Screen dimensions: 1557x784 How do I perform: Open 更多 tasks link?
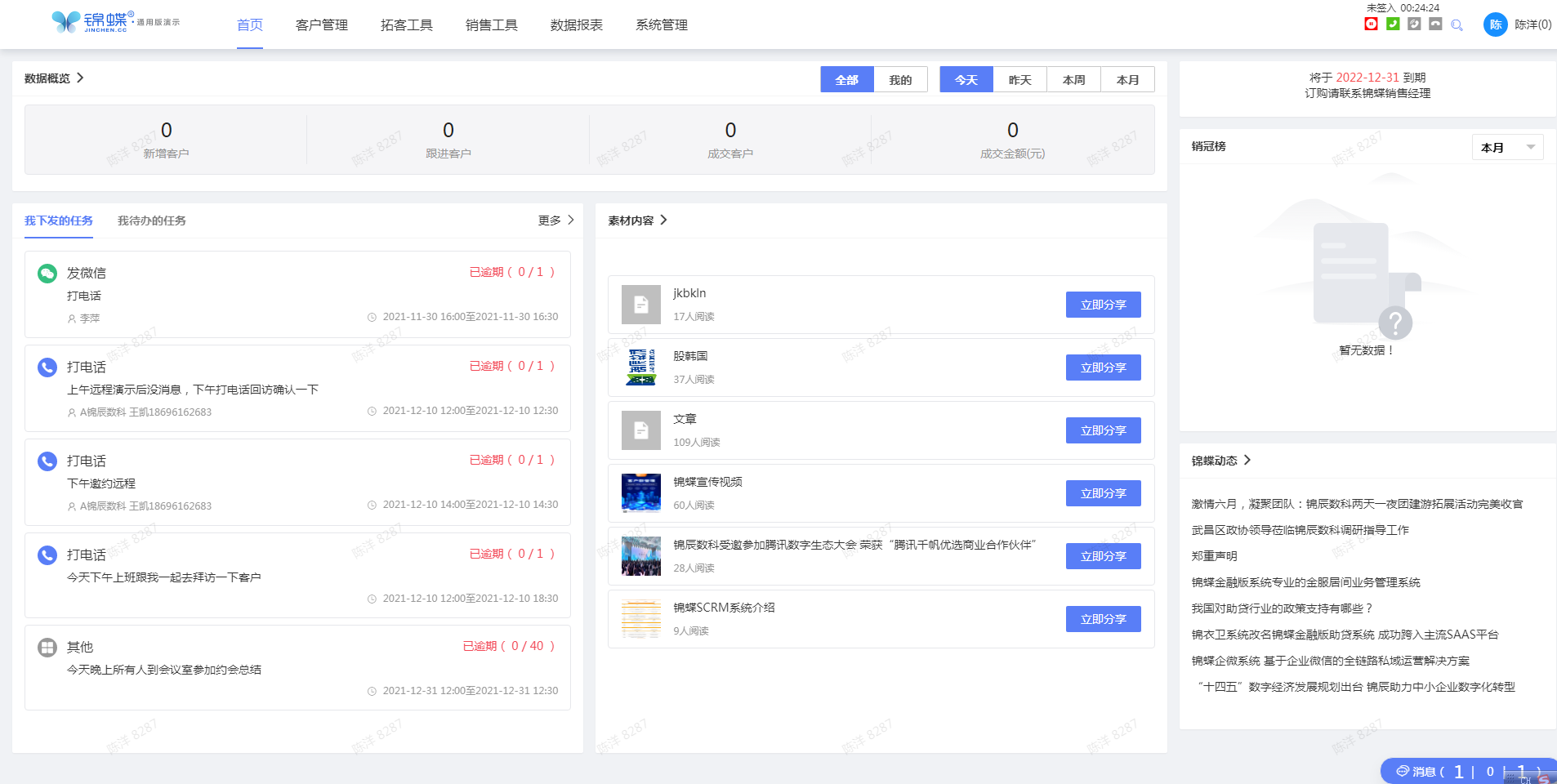pyautogui.click(x=556, y=220)
